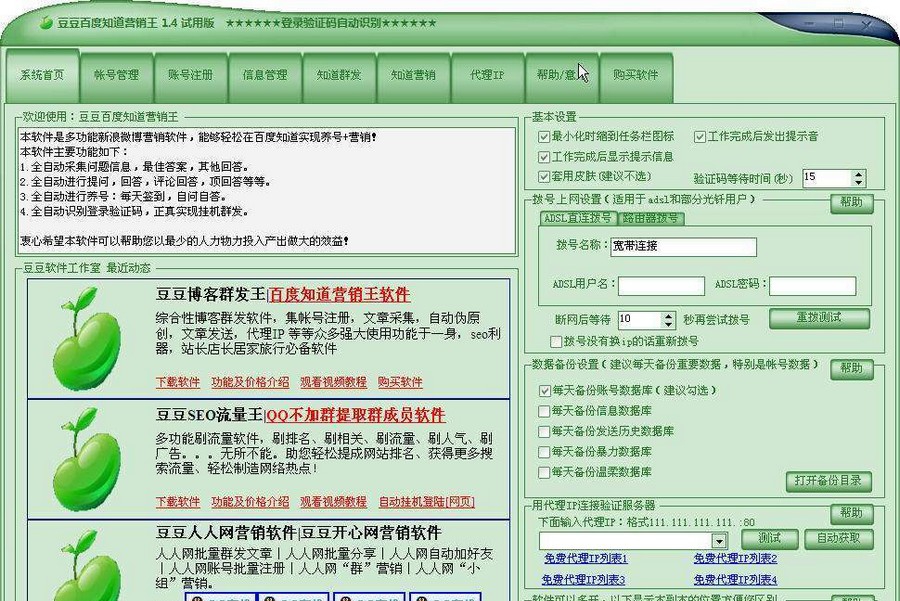Screen dimensions: 900x601
Task: Open the 免费代理IP列表2 link
Action: click(x=735, y=558)
